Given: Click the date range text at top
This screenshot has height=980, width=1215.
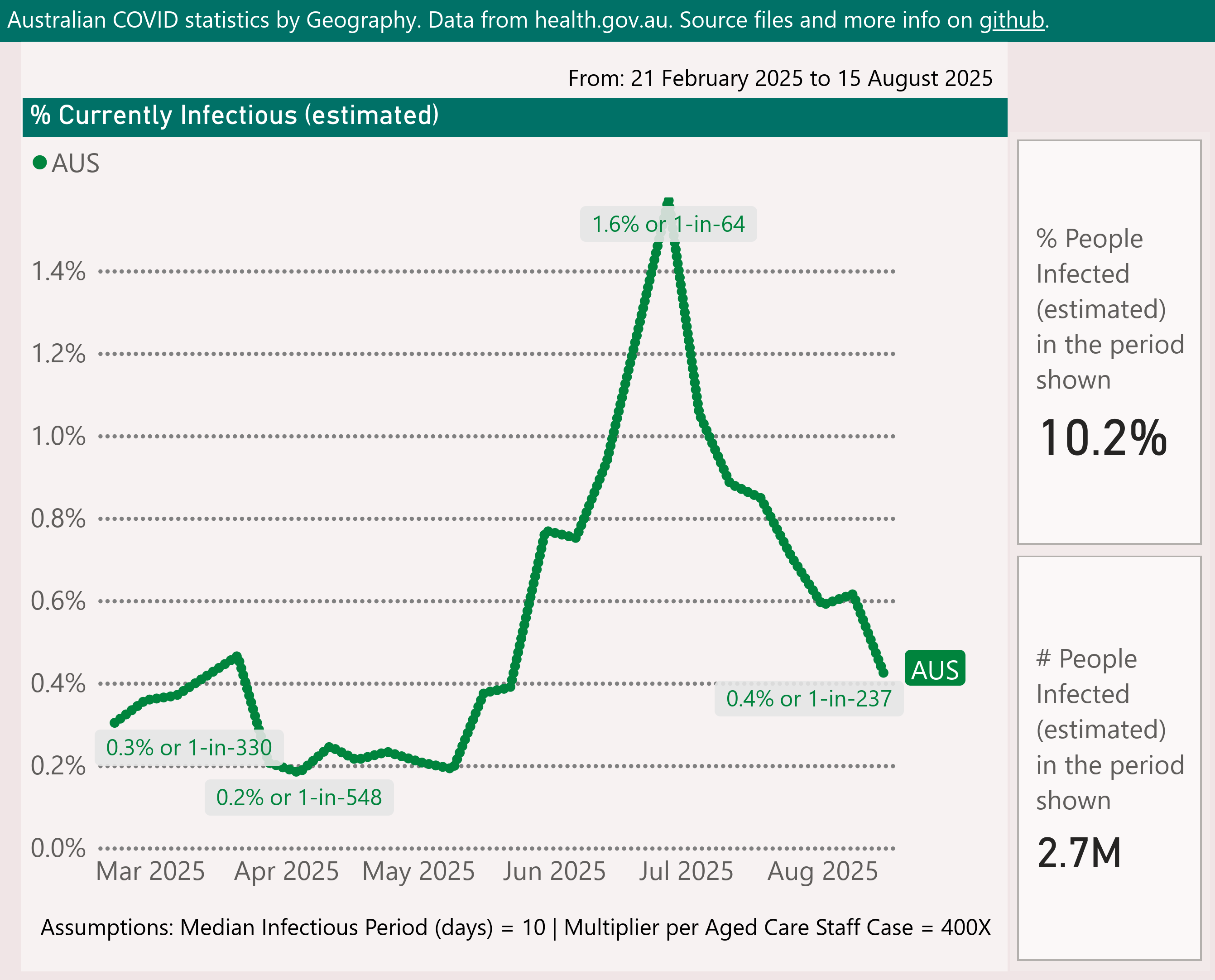Looking at the screenshot, I should [x=780, y=78].
